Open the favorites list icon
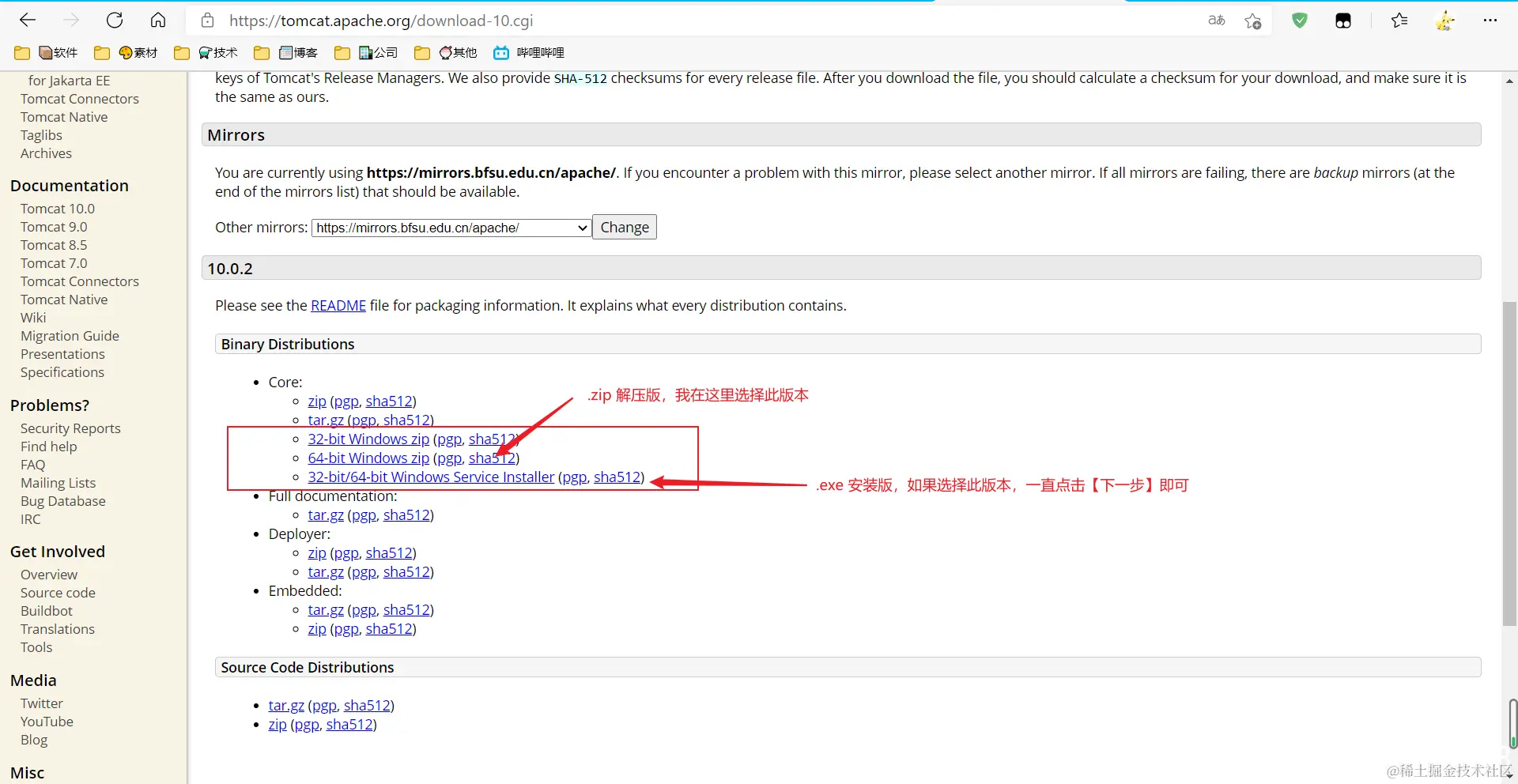This screenshot has width=1518, height=784. click(1399, 21)
